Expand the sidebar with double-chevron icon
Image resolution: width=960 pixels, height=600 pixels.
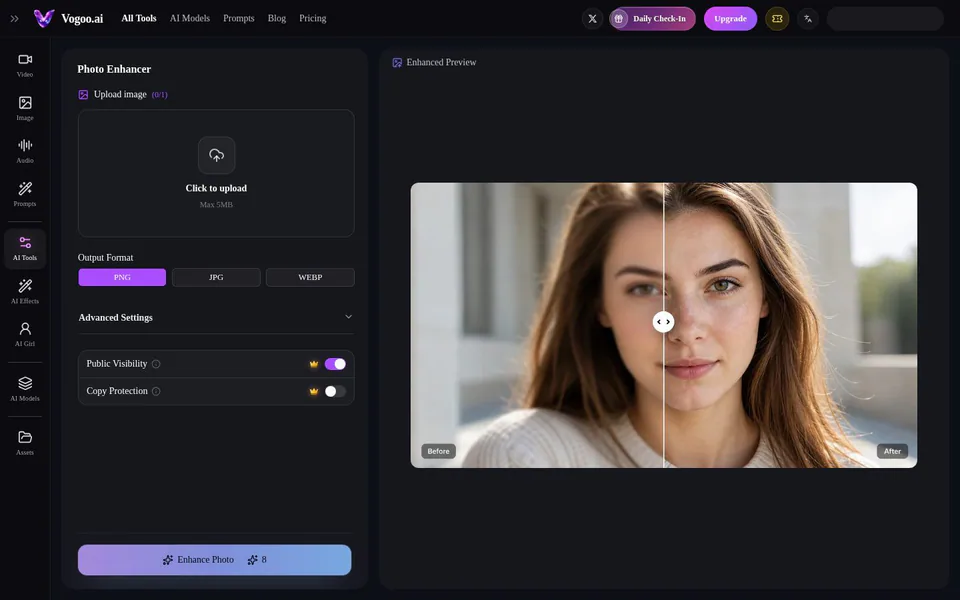(x=14, y=18)
